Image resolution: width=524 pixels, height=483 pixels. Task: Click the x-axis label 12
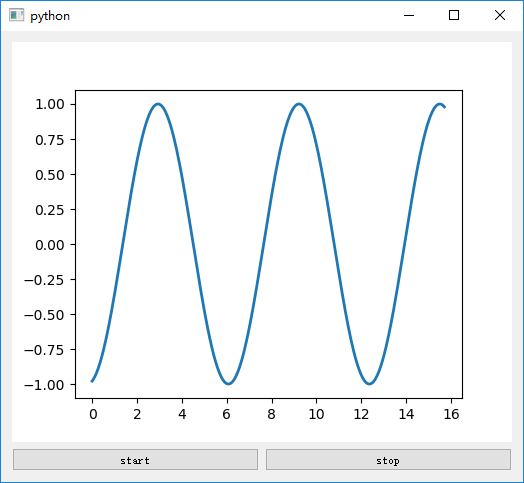pos(361,414)
